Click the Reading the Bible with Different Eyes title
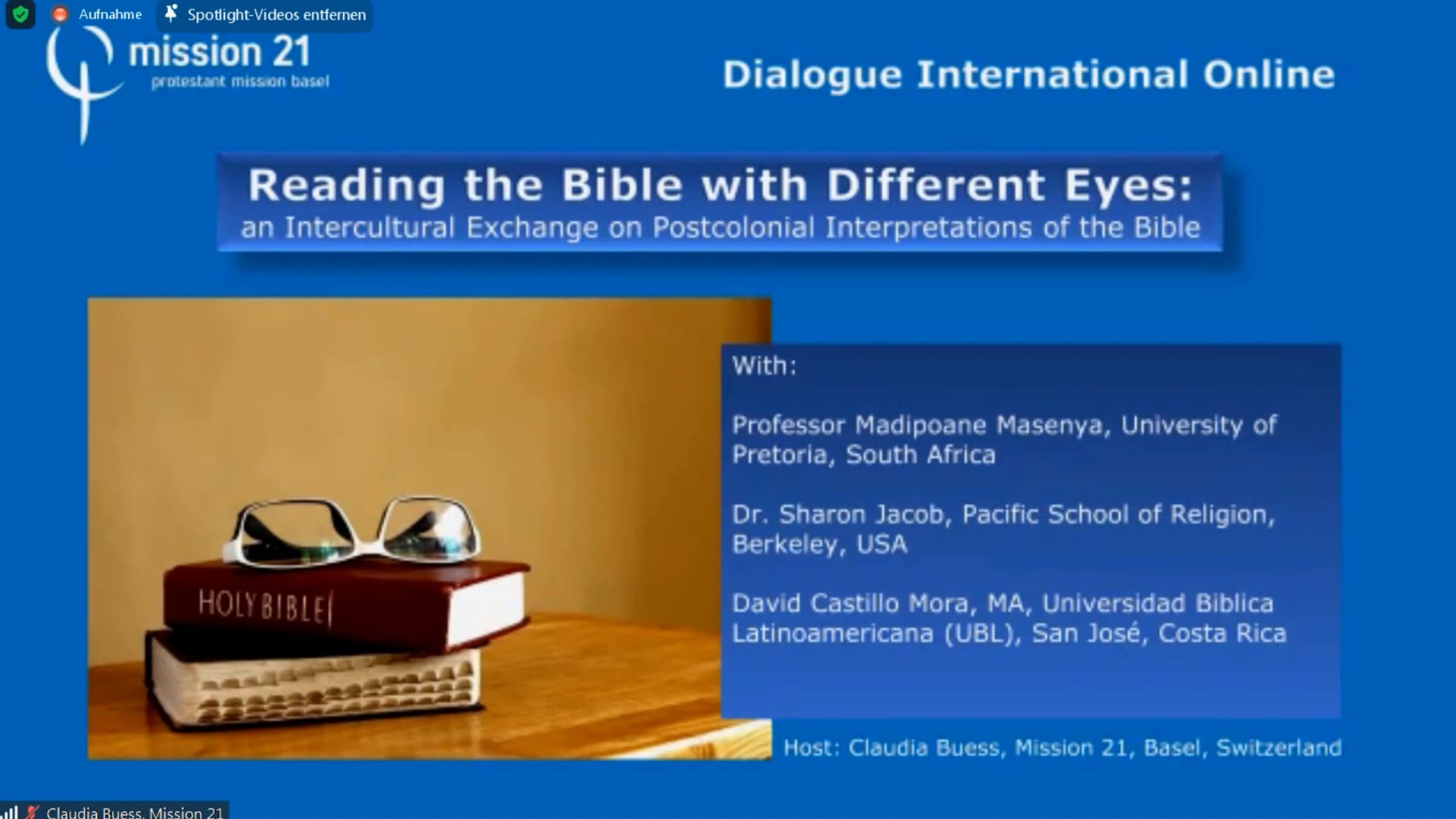 click(720, 184)
